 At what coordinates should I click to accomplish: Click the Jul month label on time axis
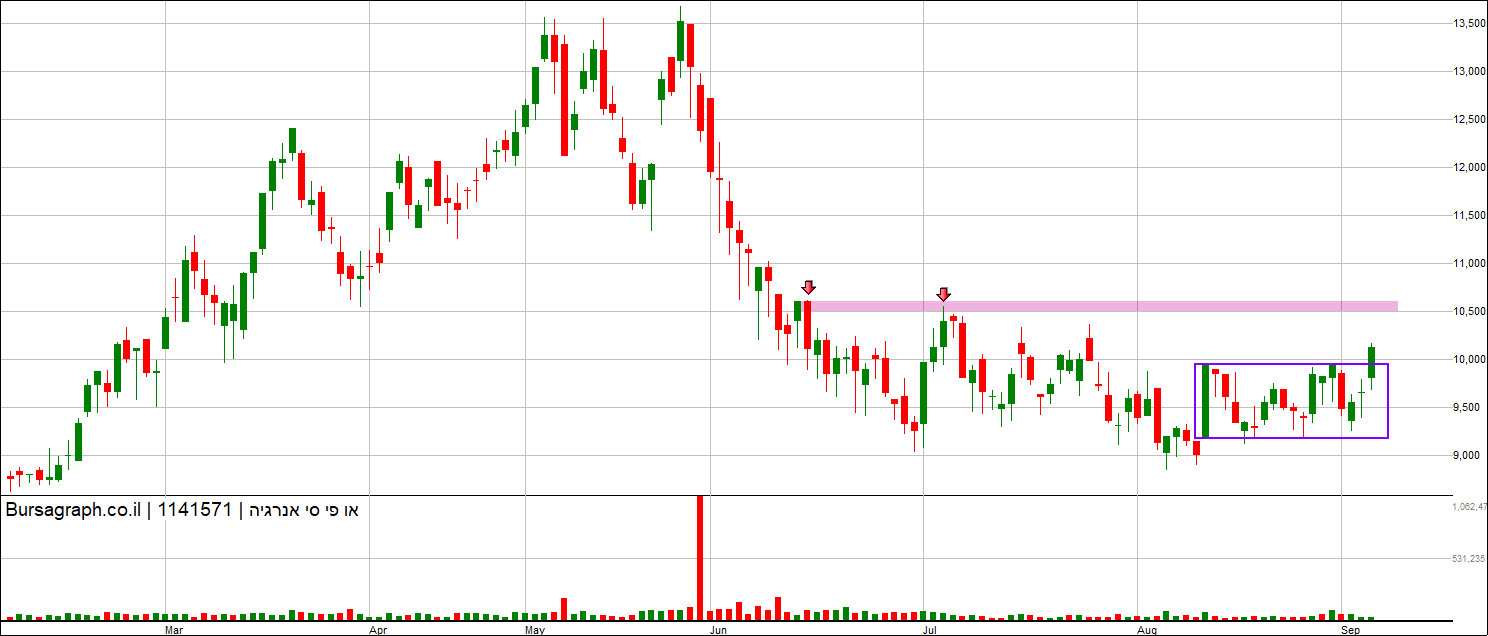929,630
